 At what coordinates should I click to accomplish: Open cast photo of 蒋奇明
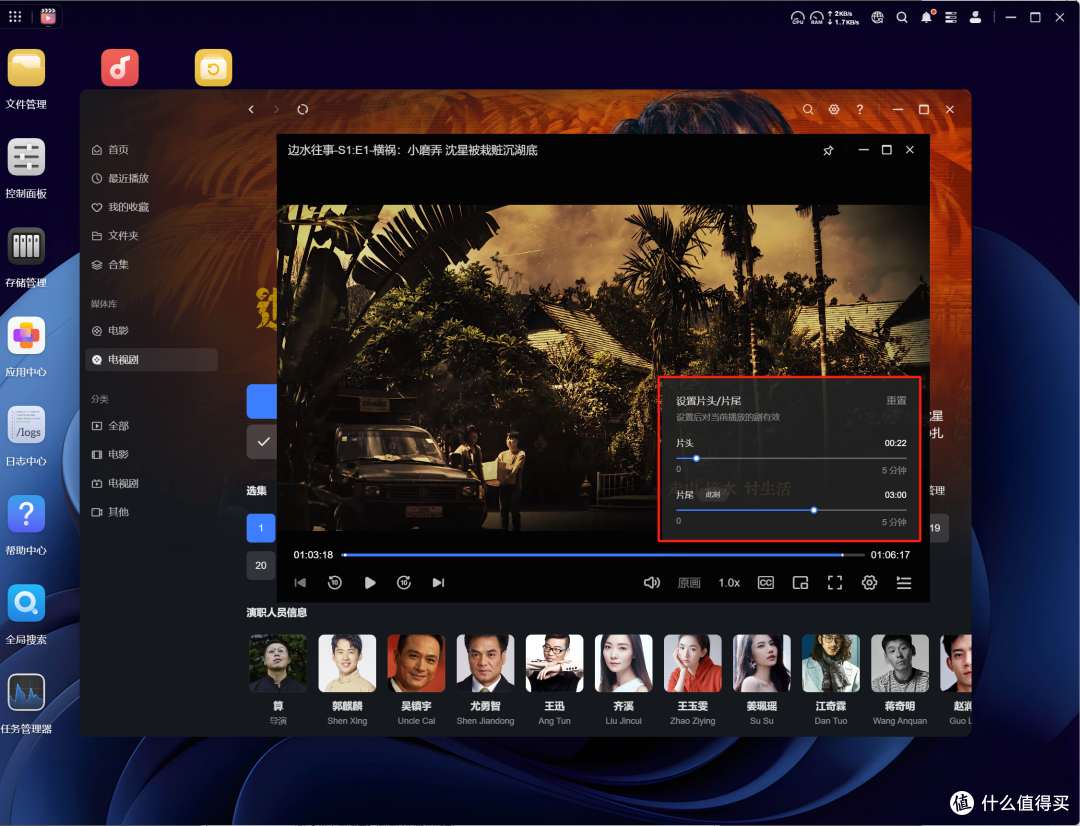click(x=900, y=663)
